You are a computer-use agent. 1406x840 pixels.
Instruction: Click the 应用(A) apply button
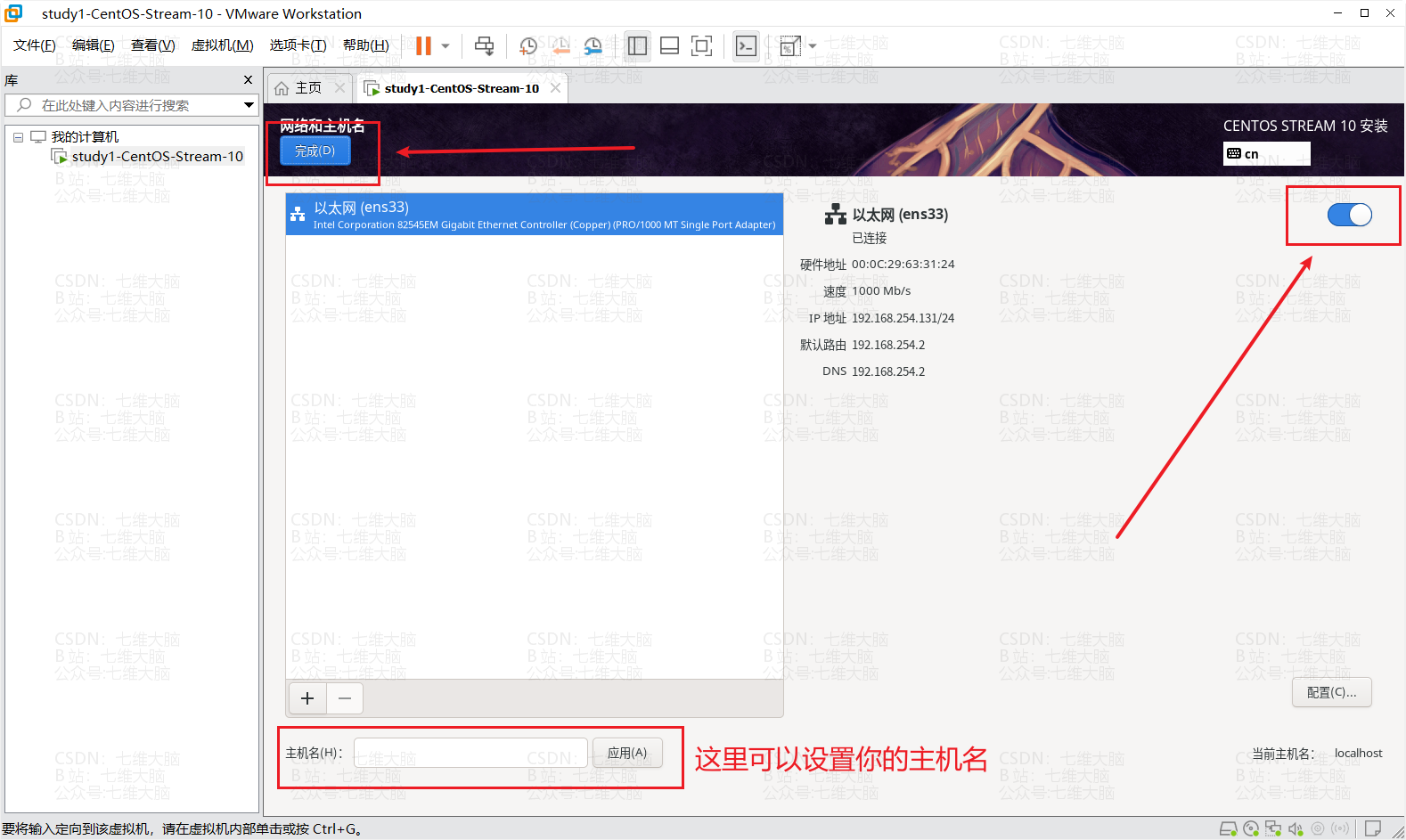(x=627, y=753)
